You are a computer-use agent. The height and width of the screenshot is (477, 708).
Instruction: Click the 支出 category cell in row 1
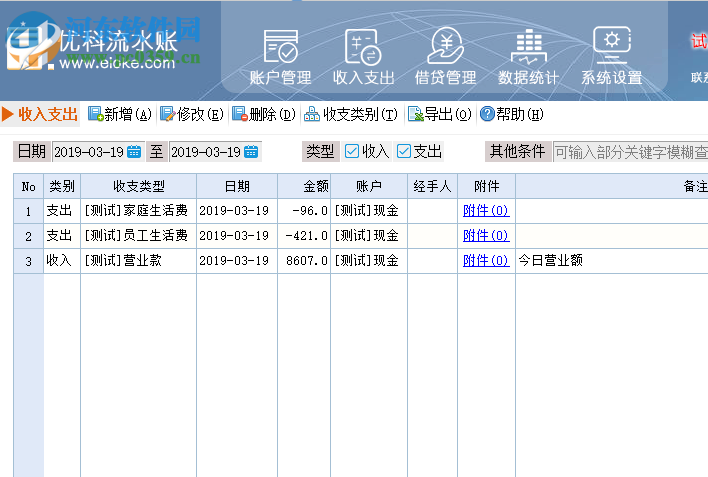(x=62, y=211)
